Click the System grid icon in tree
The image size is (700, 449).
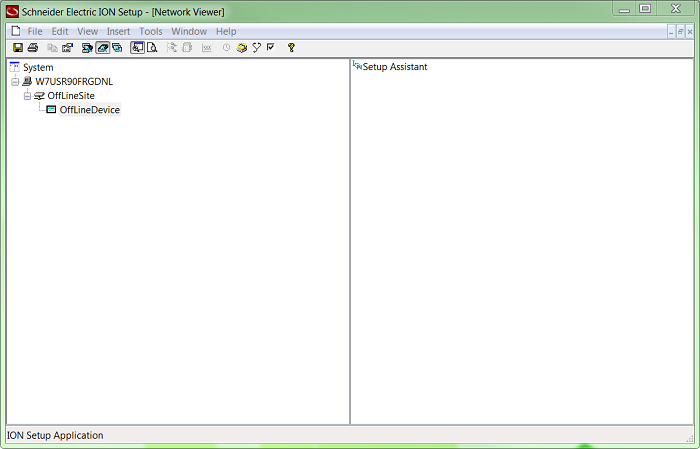pyautogui.click(x=15, y=67)
